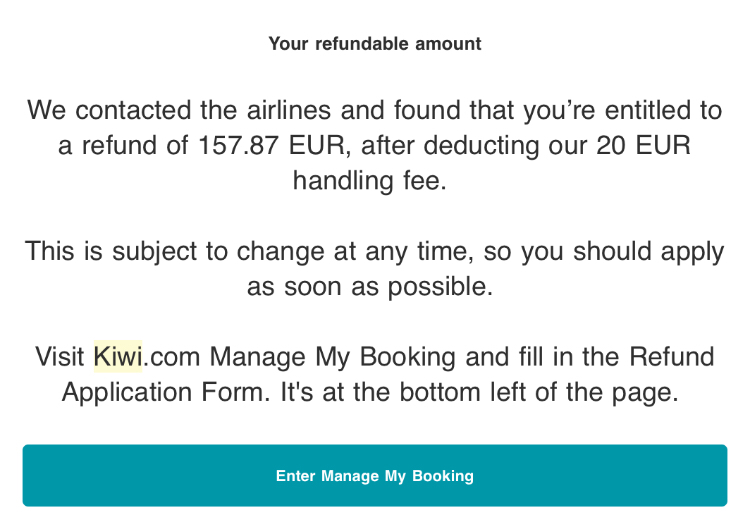750x528 pixels.
Task: Click "Manage My Booking" in the paragraph
Action: point(333,356)
